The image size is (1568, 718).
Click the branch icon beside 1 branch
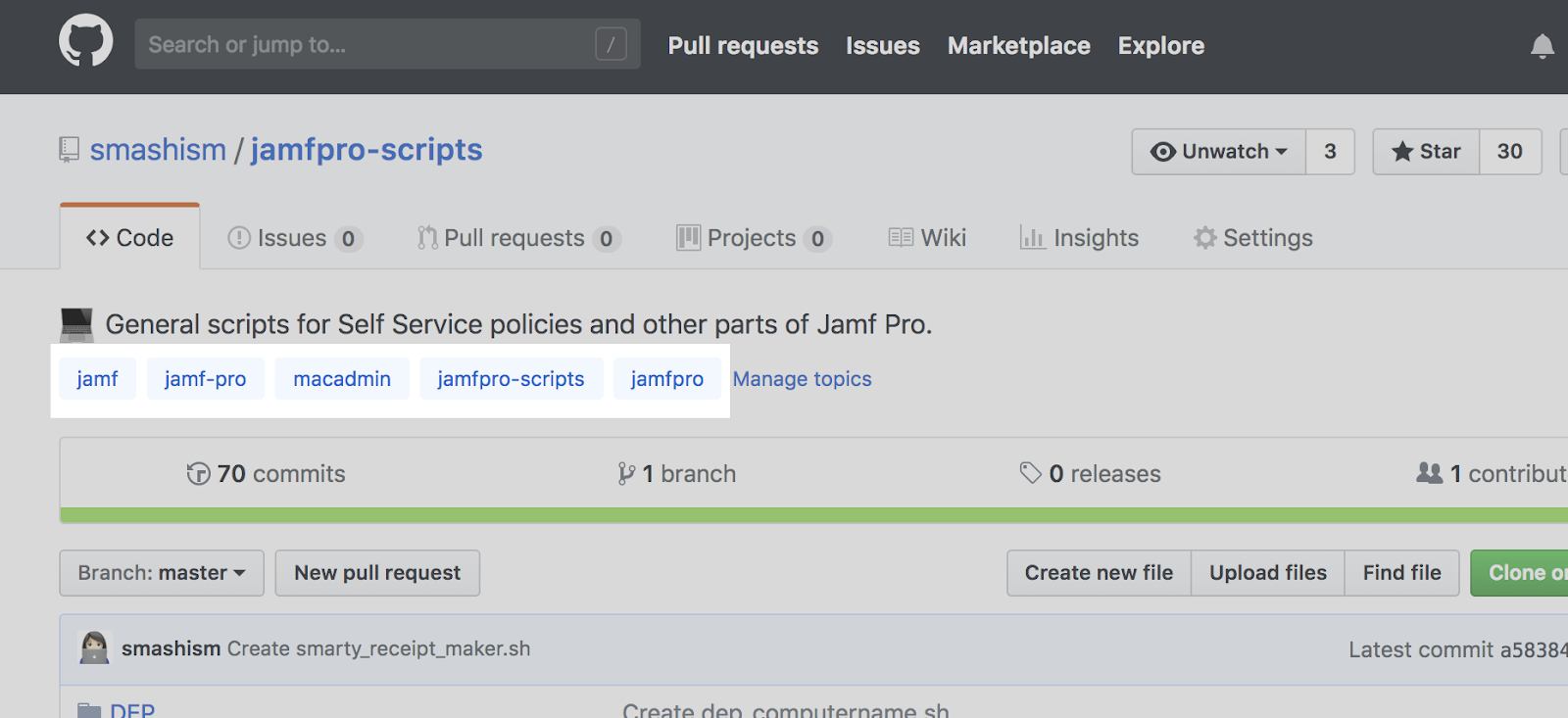(x=626, y=474)
